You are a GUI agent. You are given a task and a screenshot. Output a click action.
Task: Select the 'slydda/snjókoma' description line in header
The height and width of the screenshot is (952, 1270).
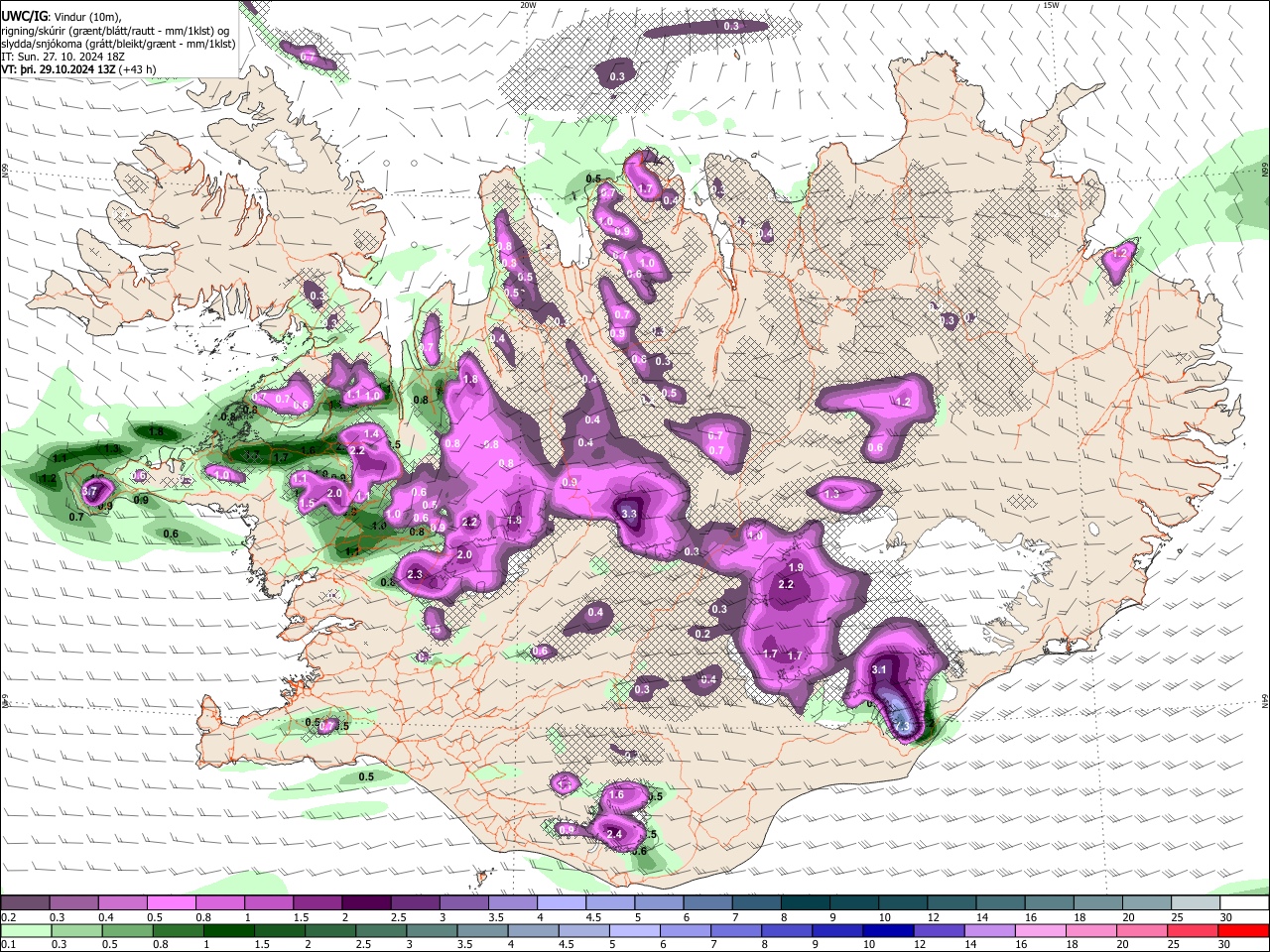[x=119, y=44]
